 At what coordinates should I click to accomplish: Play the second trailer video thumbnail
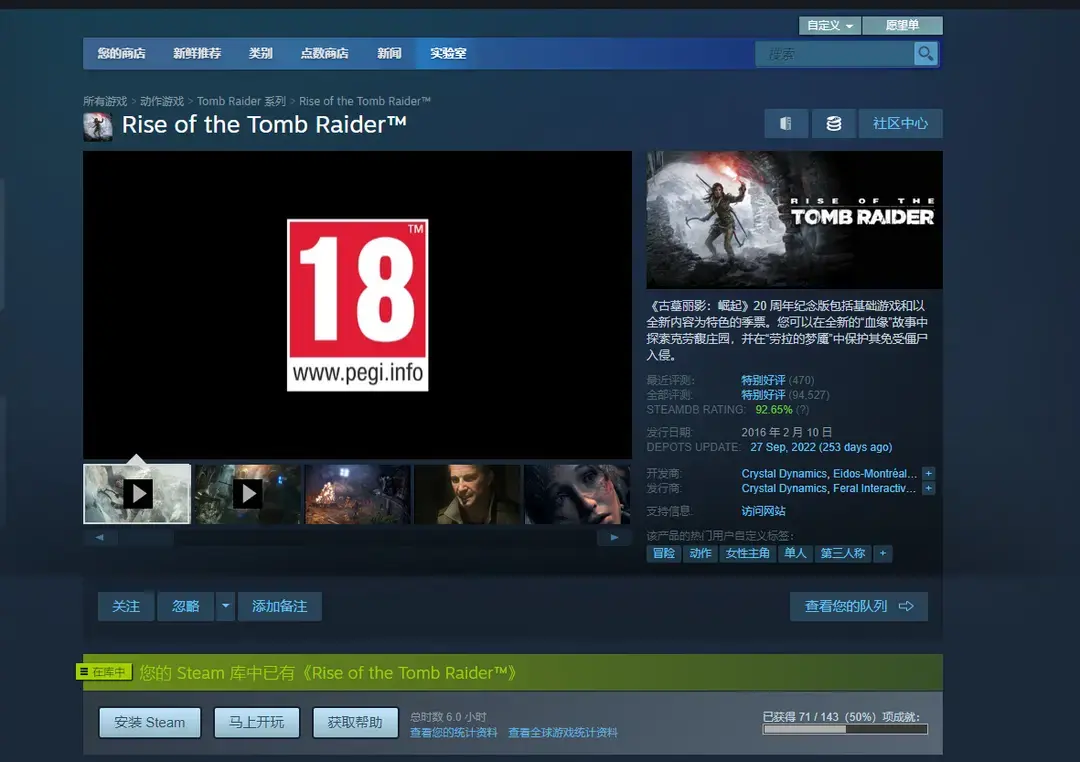[247, 494]
